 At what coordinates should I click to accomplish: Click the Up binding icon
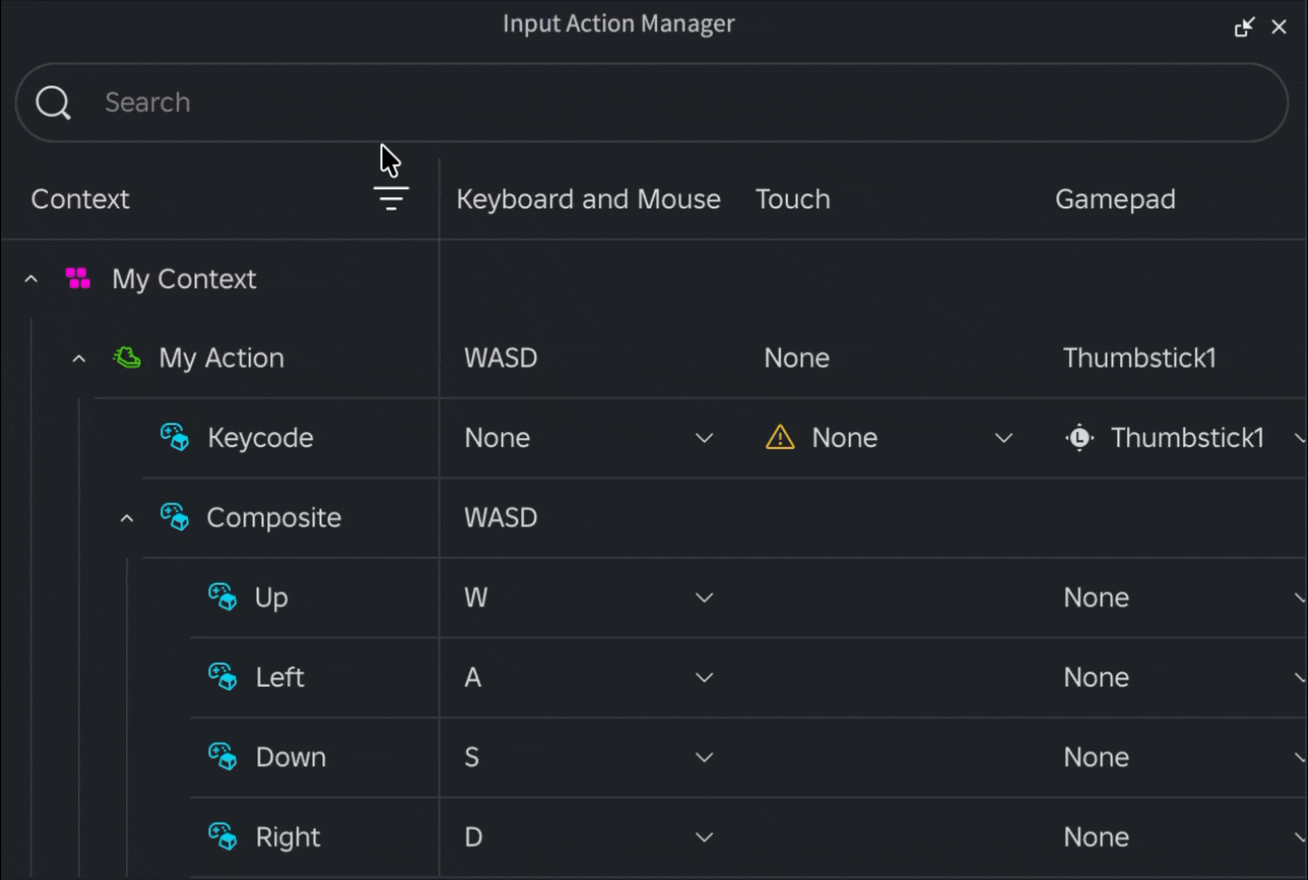tap(223, 597)
